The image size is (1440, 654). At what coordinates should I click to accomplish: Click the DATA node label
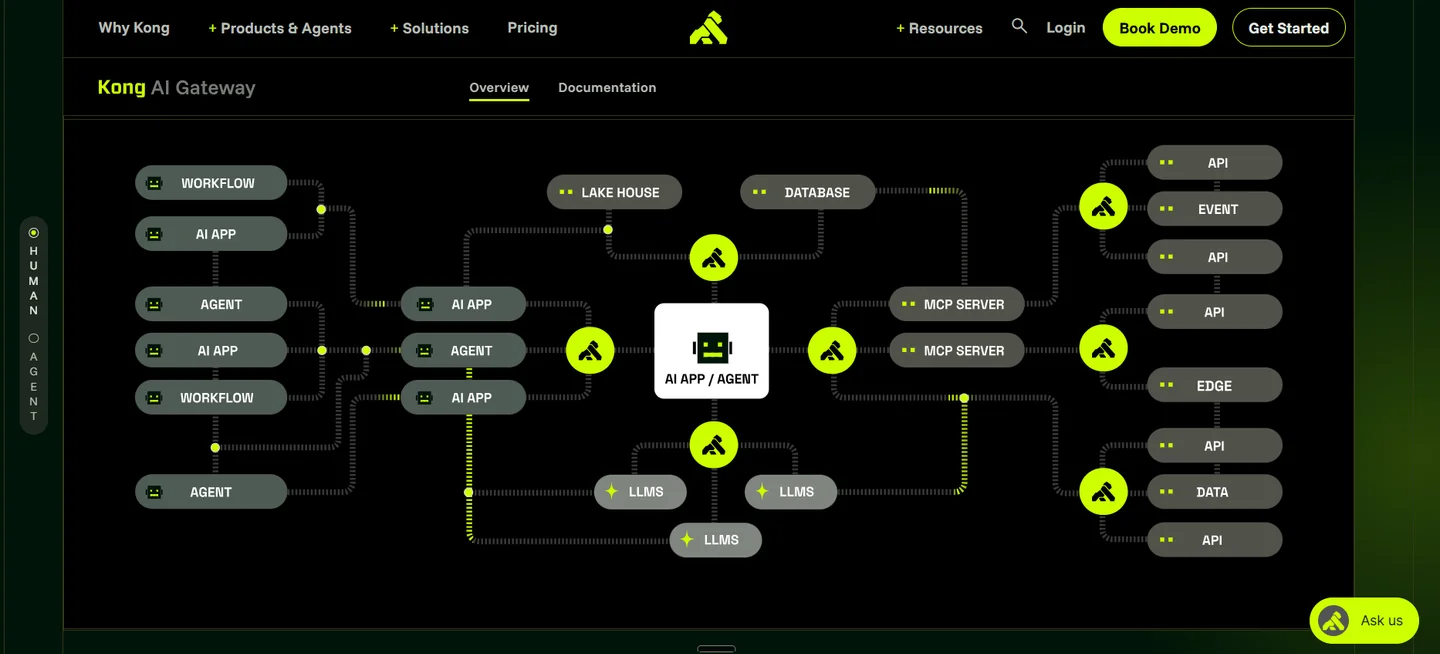1212,492
